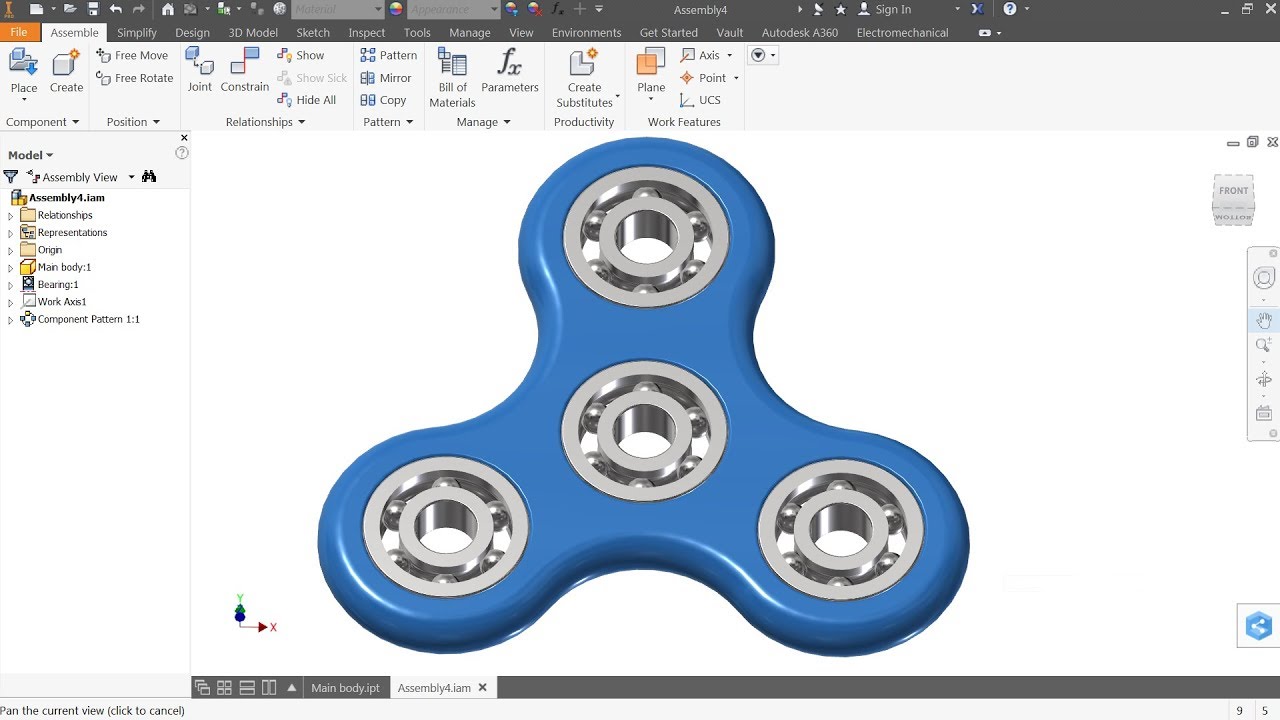Click the Pattern component tool

point(389,55)
